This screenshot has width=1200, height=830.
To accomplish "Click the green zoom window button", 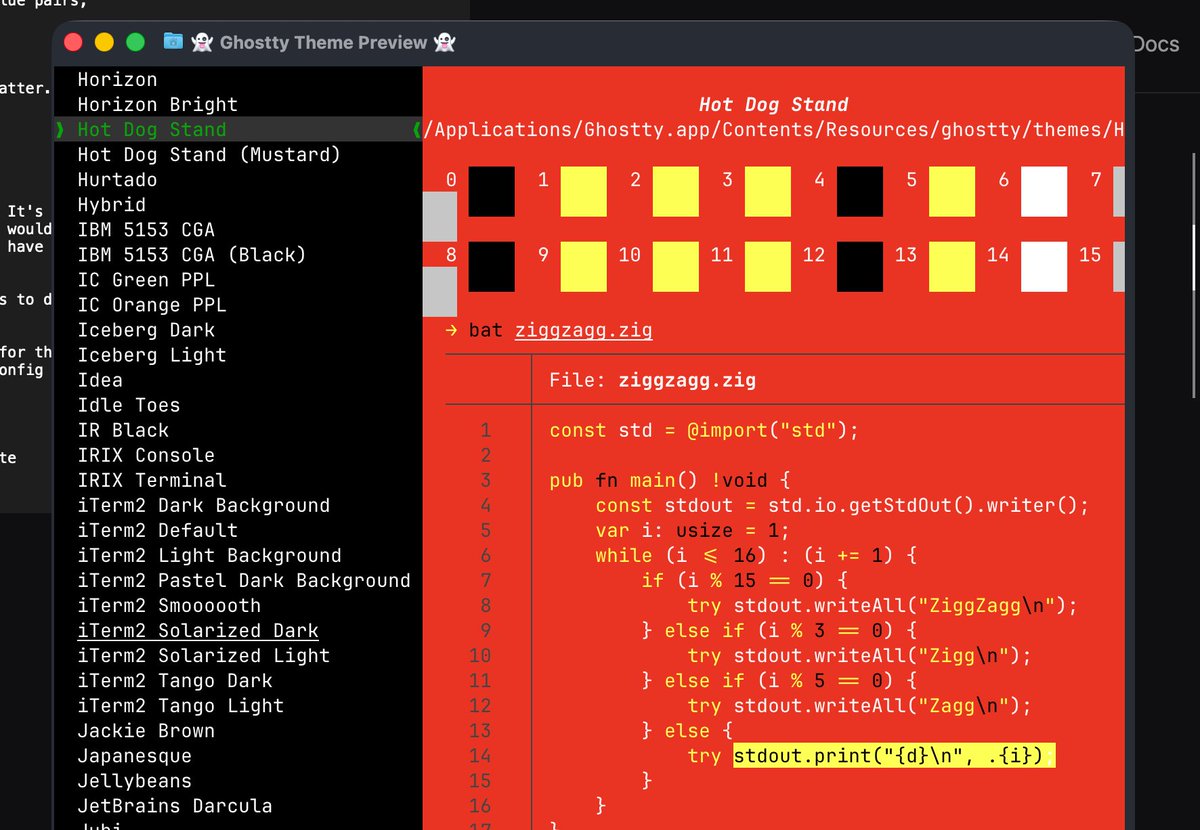I will point(136,42).
